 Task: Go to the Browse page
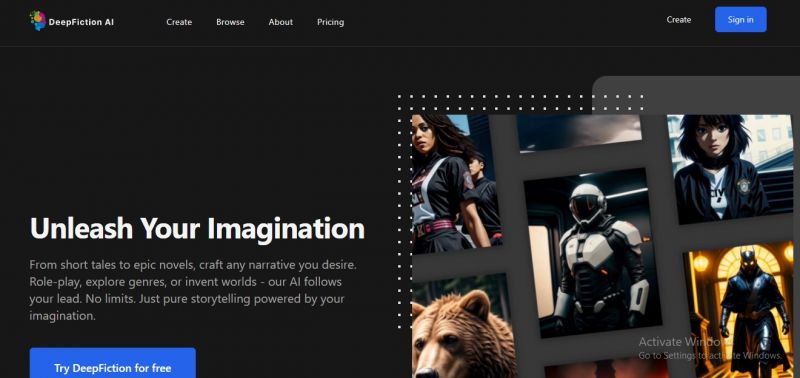pyautogui.click(x=230, y=22)
